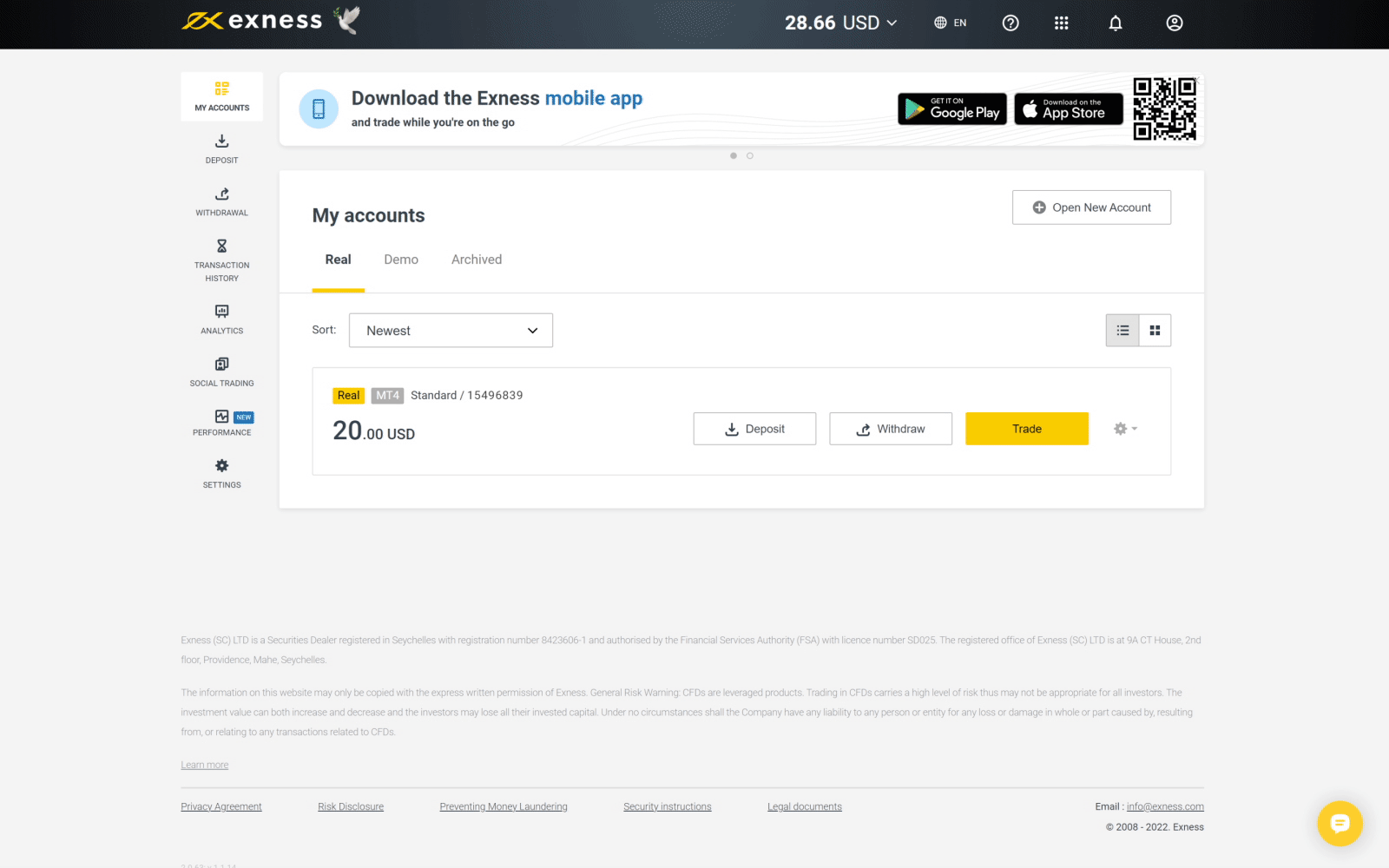Viewport: 1389px width, 868px height.
Task: Switch to list view layout
Action: (x=1122, y=330)
